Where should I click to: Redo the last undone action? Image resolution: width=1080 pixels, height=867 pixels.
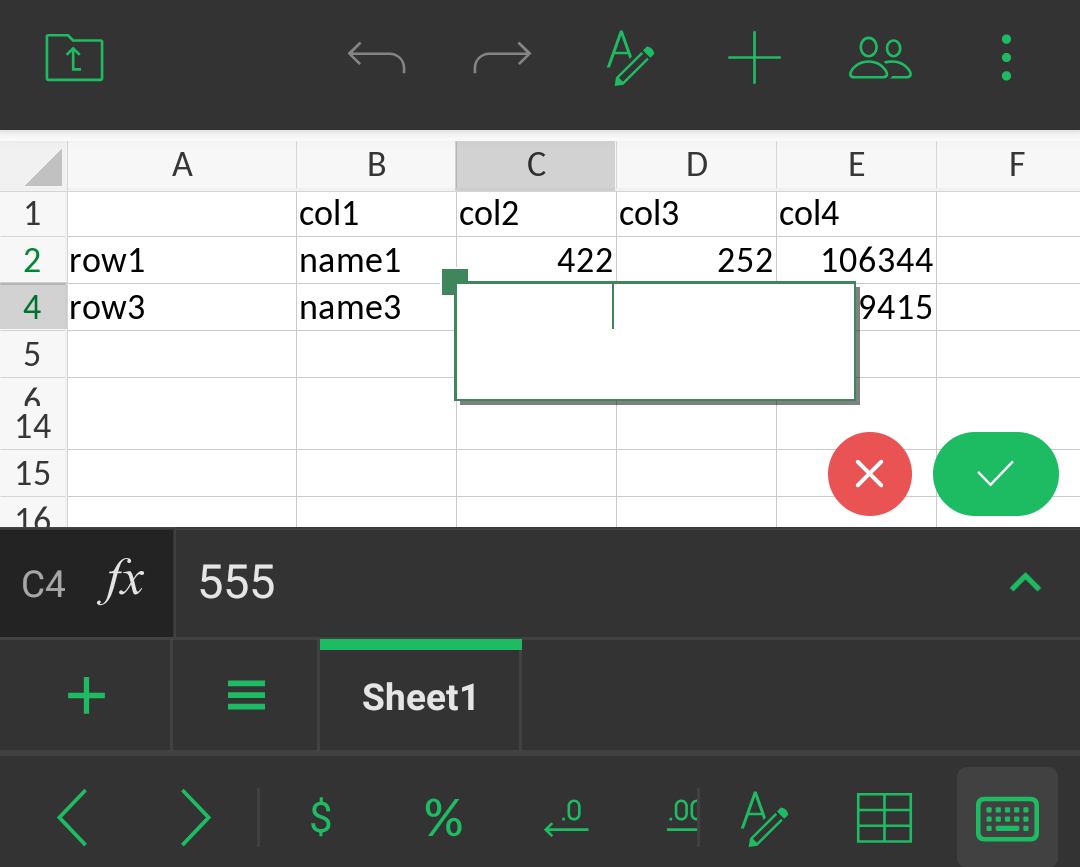(x=502, y=58)
